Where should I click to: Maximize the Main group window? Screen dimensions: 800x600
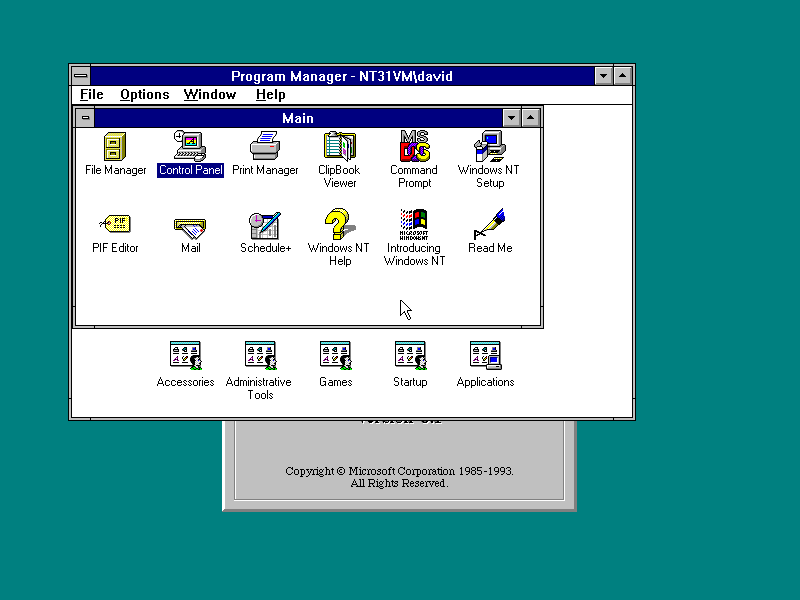[x=531, y=118]
